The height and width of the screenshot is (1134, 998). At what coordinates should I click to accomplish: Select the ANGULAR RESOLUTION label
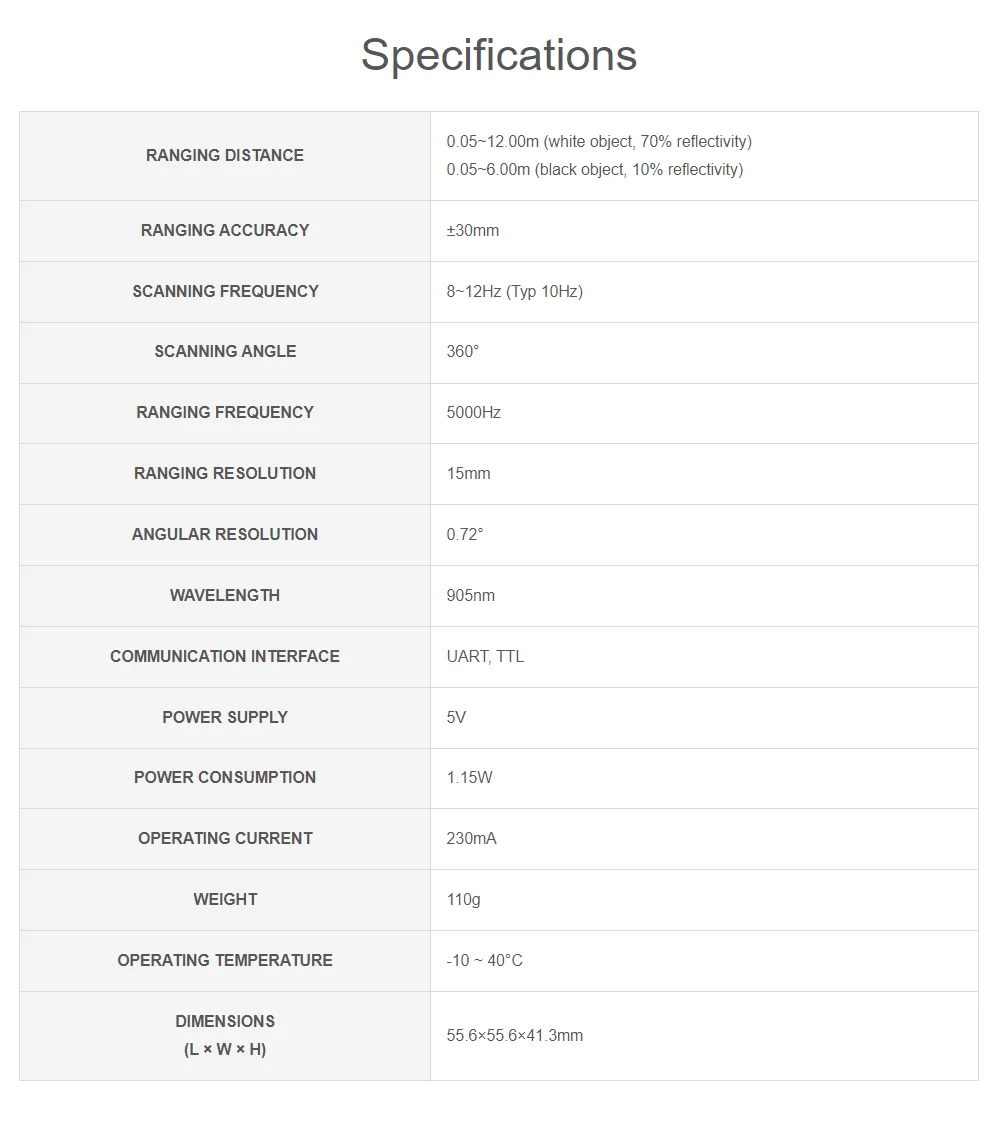pyautogui.click(x=225, y=534)
